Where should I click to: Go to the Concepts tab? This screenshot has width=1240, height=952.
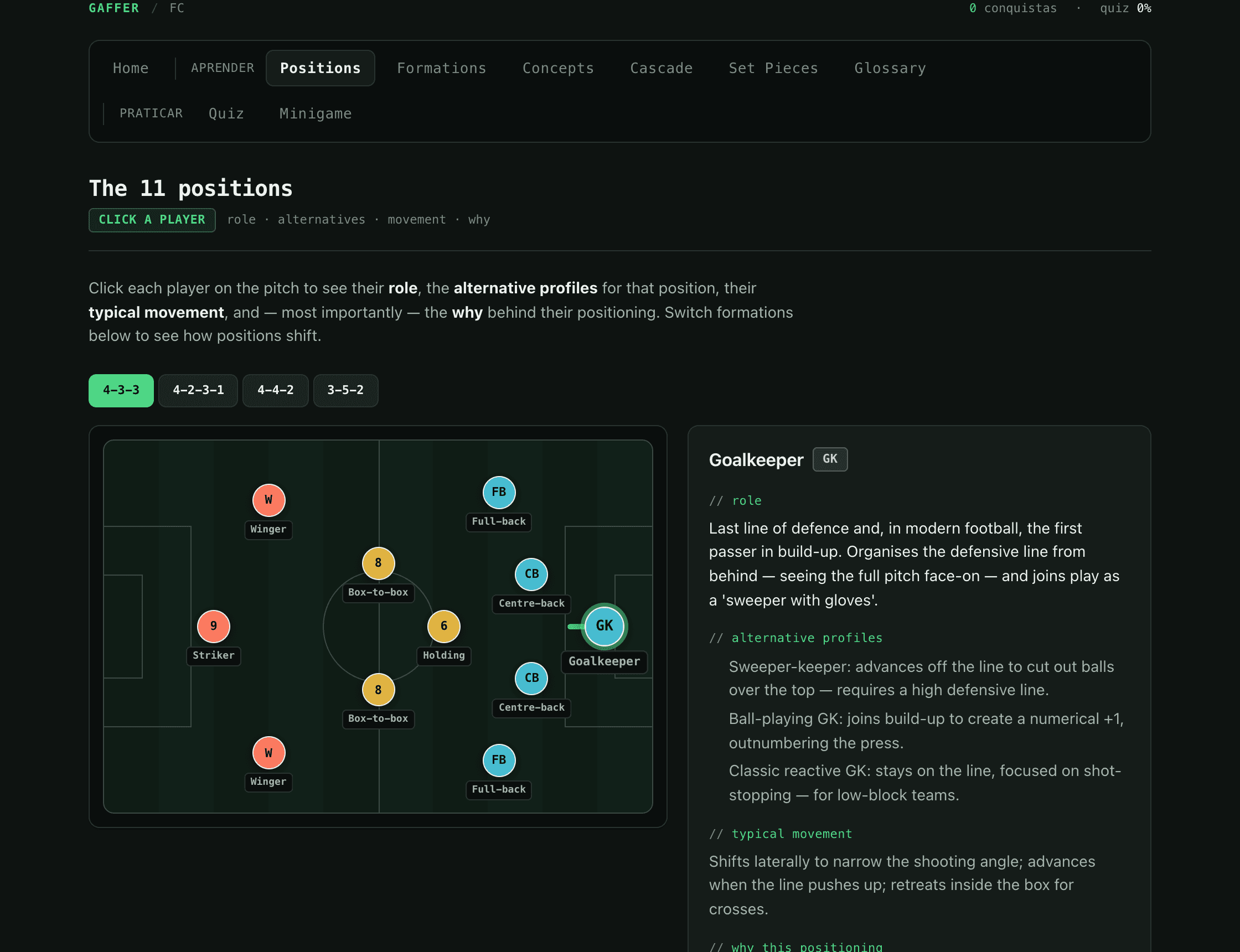point(558,68)
